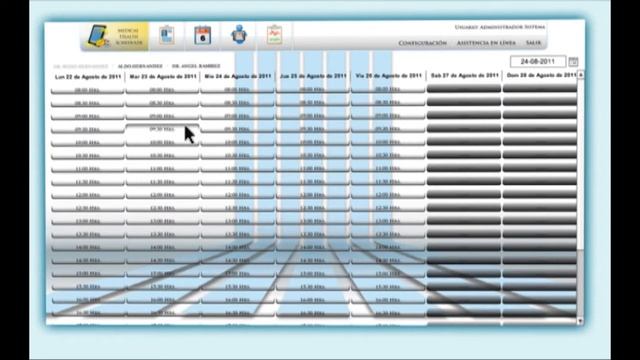Click the Medical Health Scheduler logo
Viewport: 640px width, 360px height.
tap(116, 36)
